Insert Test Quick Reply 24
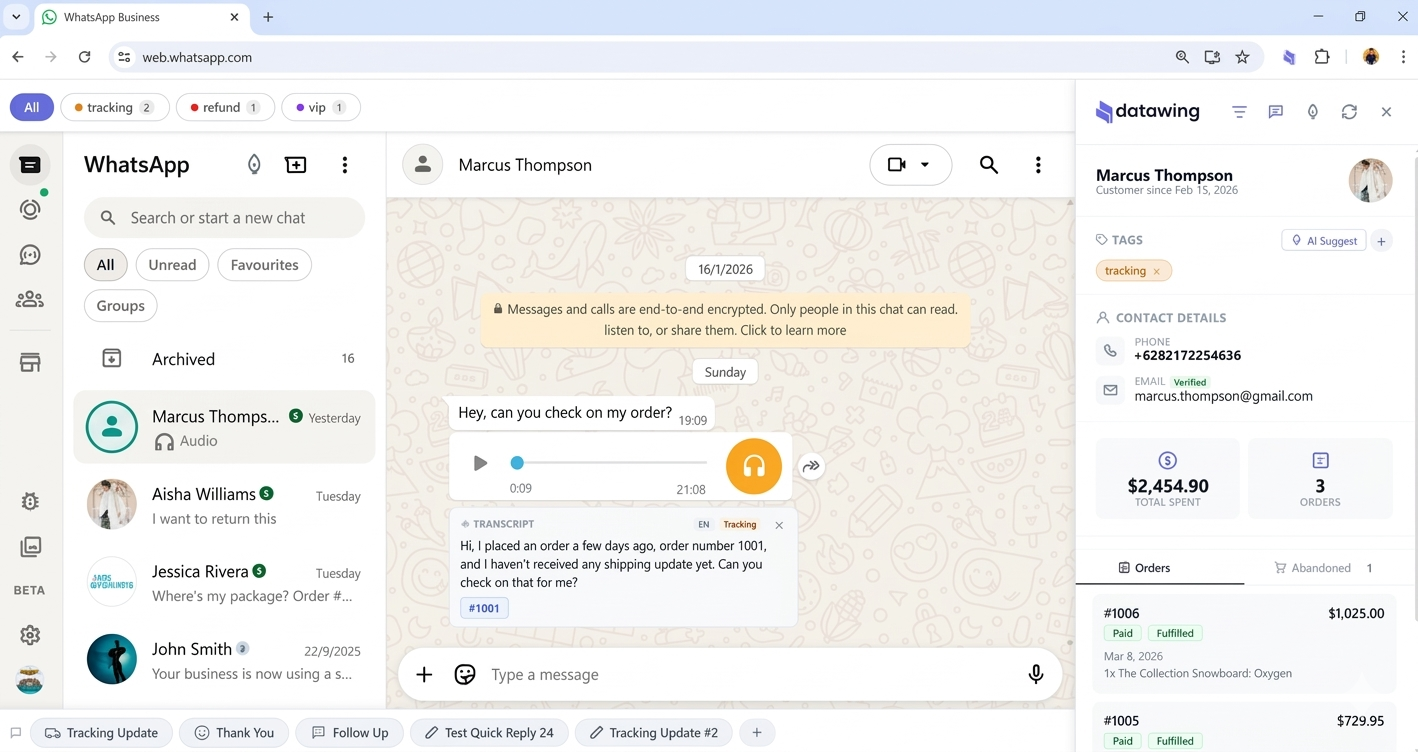1418x752 pixels. tap(489, 733)
